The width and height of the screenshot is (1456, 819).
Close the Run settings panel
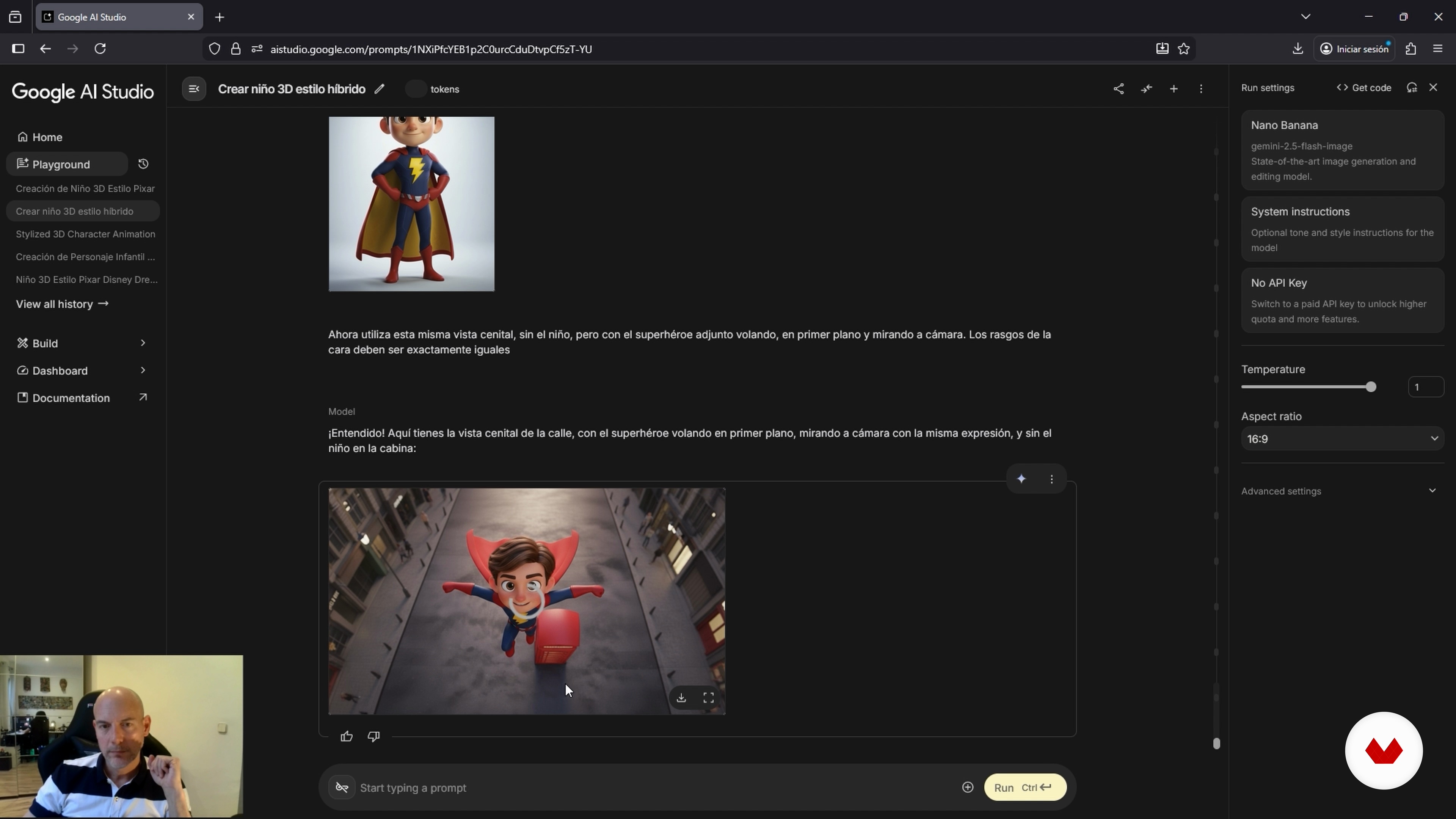click(1433, 87)
